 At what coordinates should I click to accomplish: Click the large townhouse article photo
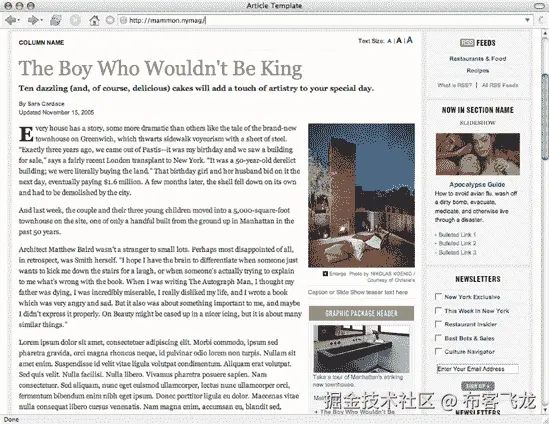361,195
